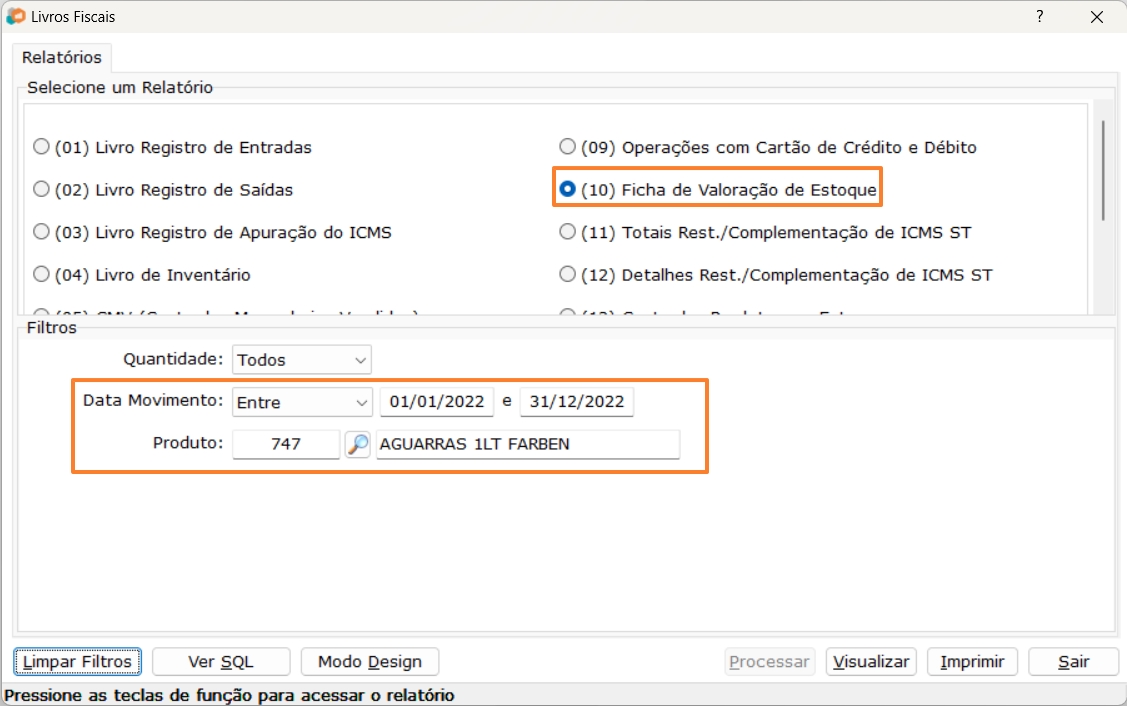The width and height of the screenshot is (1127, 706).
Task: Click the help question mark button
Action: point(1040,16)
